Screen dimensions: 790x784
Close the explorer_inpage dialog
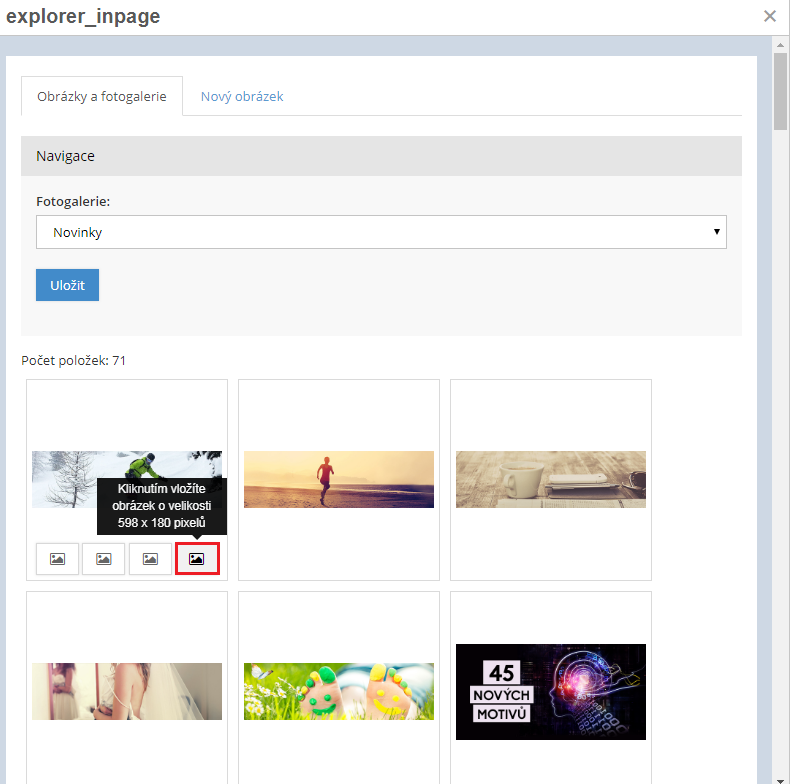click(769, 16)
